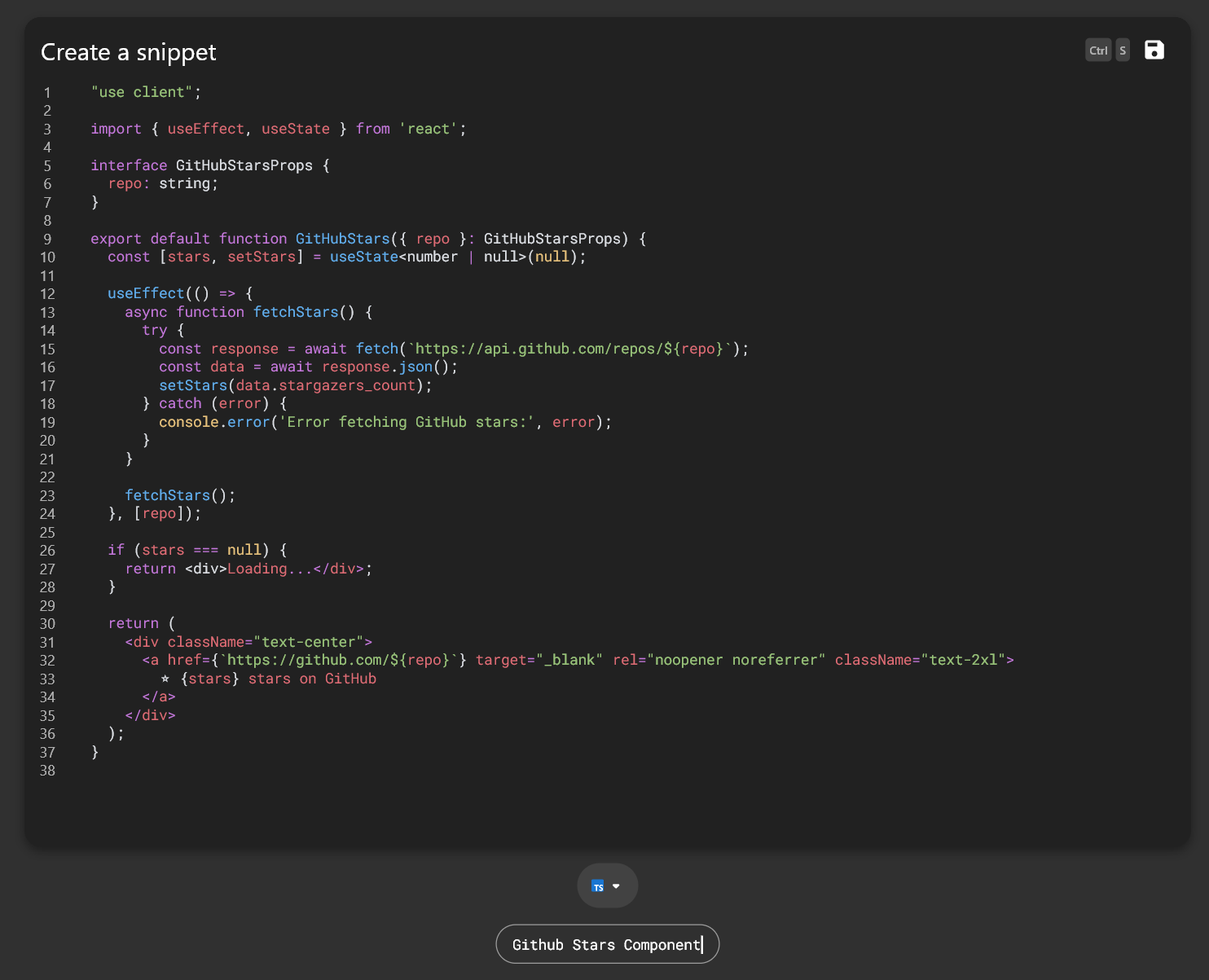Click the S key shortcut badge
This screenshot has width=1209, height=980.
coord(1122,50)
